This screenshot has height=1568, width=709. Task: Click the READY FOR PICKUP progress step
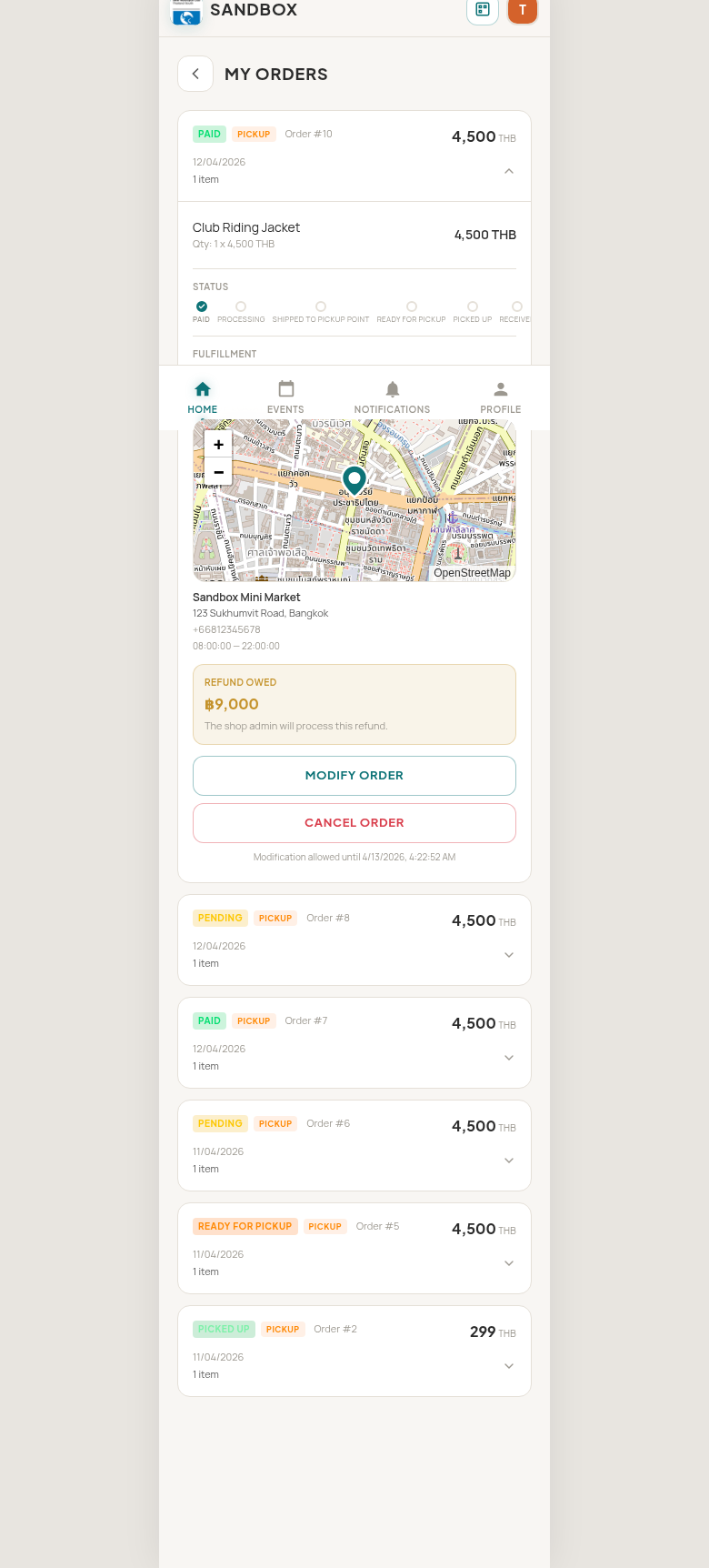(411, 307)
